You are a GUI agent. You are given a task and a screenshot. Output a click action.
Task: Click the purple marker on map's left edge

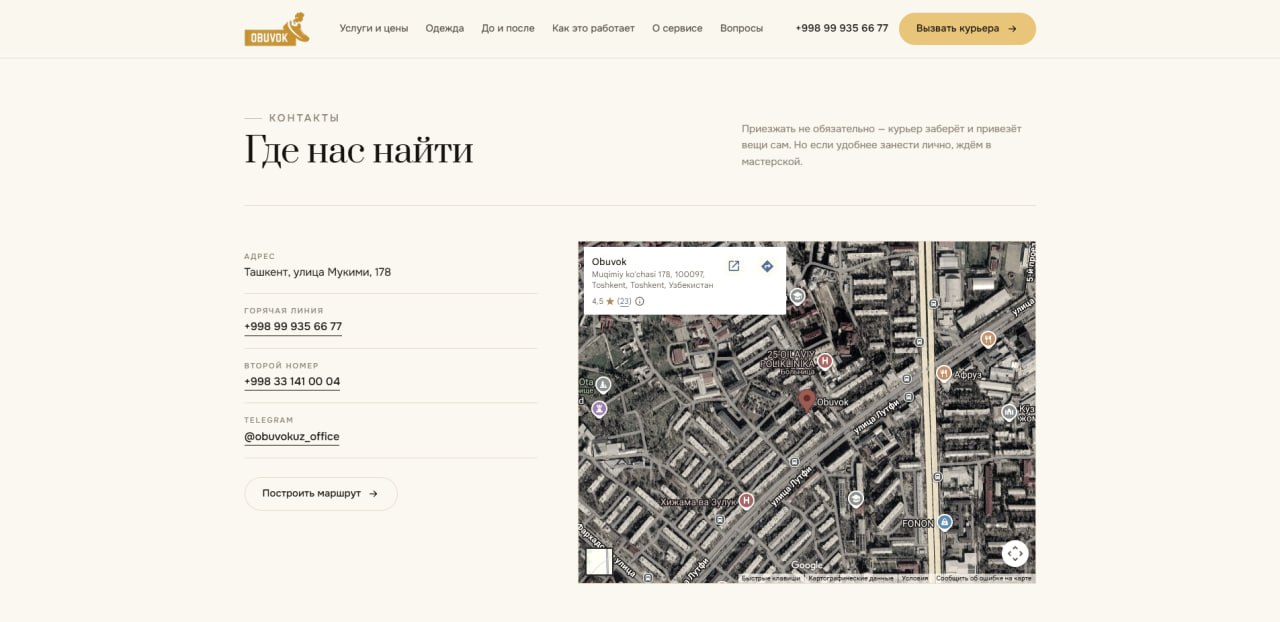click(599, 408)
